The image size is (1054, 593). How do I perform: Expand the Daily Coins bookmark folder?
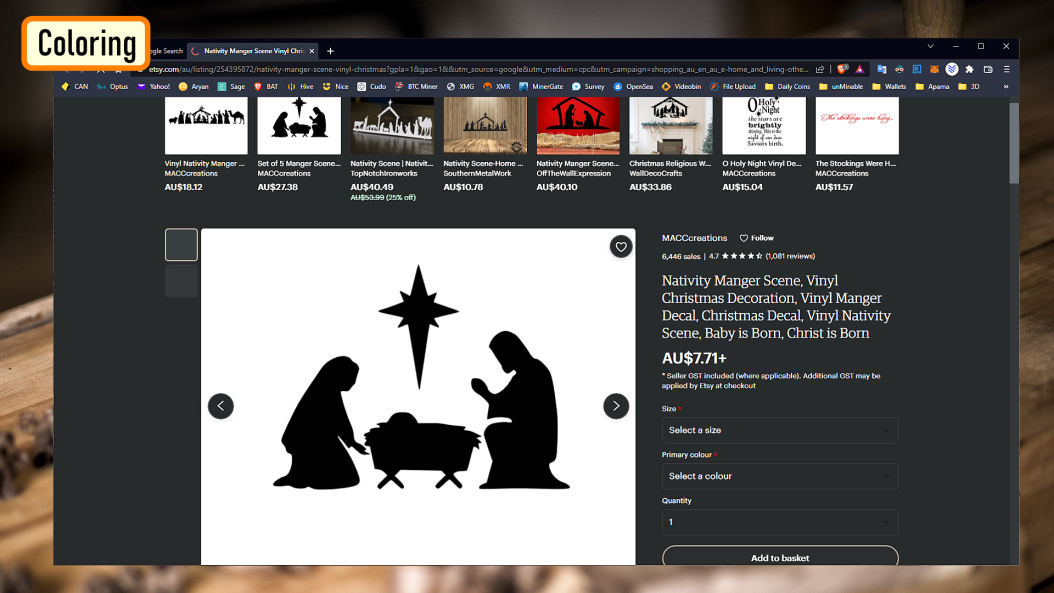pyautogui.click(x=787, y=87)
